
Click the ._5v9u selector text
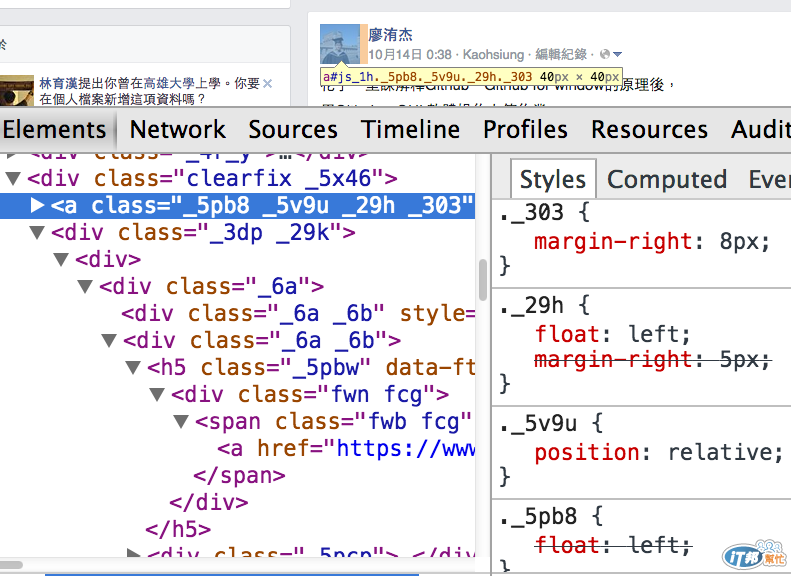[x=538, y=423]
